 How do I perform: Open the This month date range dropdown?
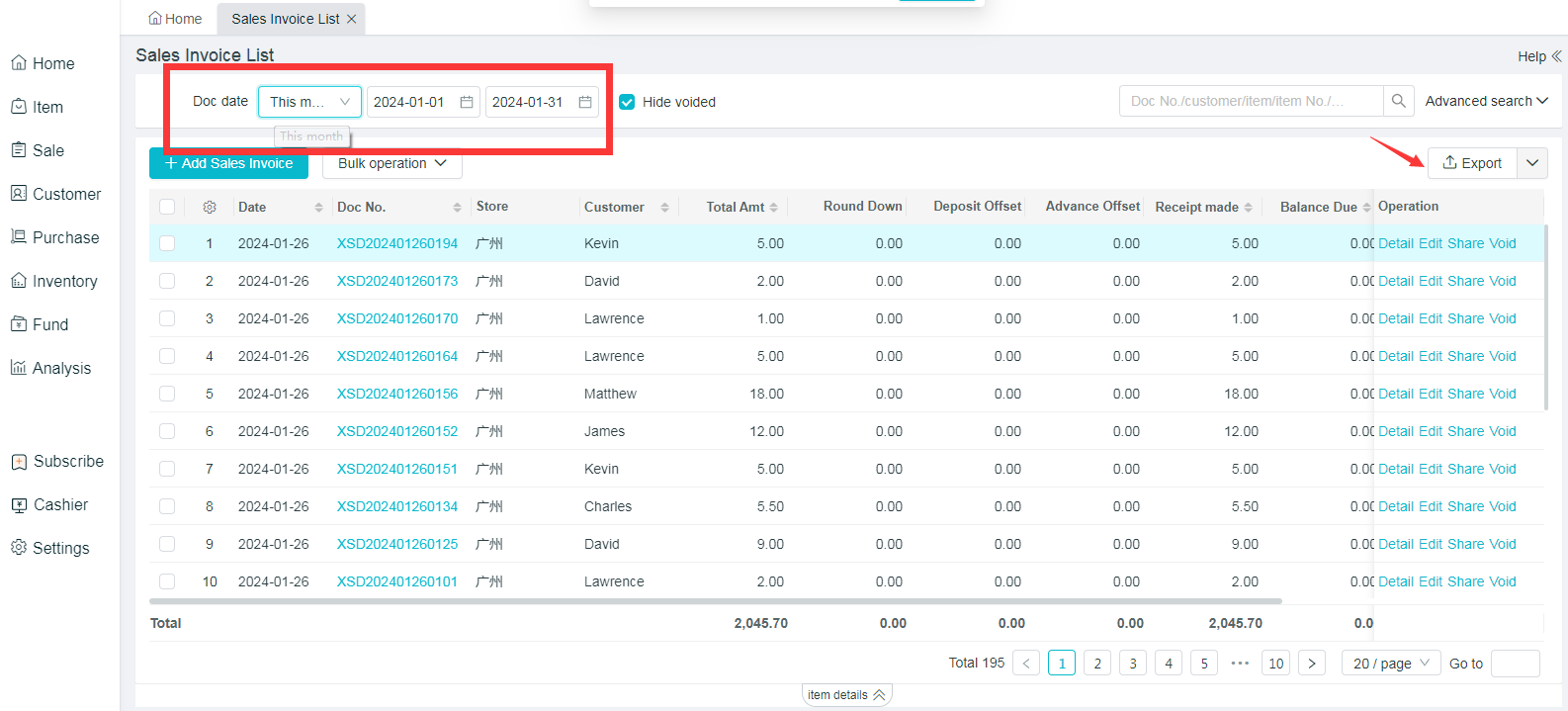pos(309,102)
